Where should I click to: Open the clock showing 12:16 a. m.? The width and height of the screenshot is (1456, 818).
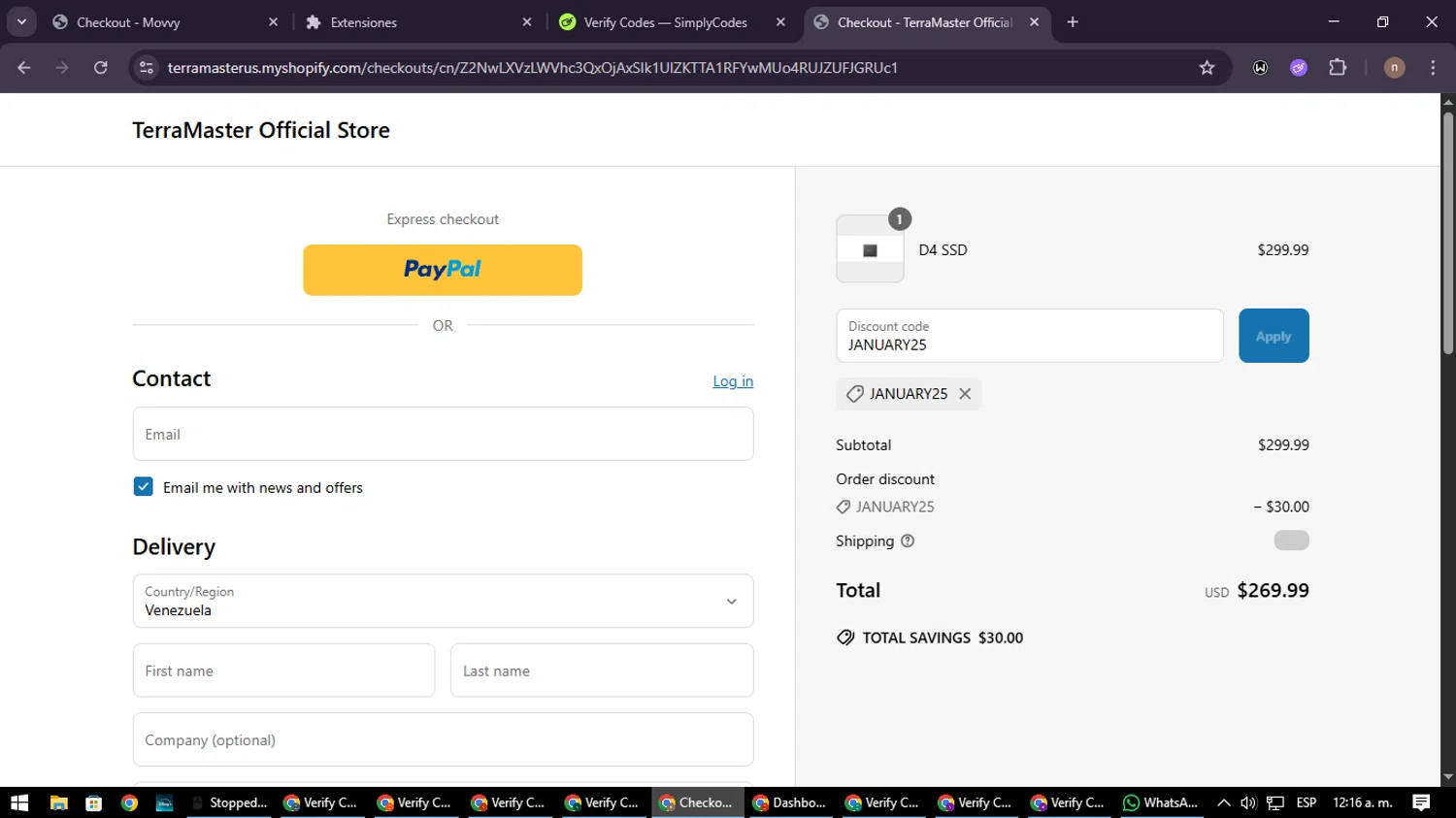[1362, 802]
